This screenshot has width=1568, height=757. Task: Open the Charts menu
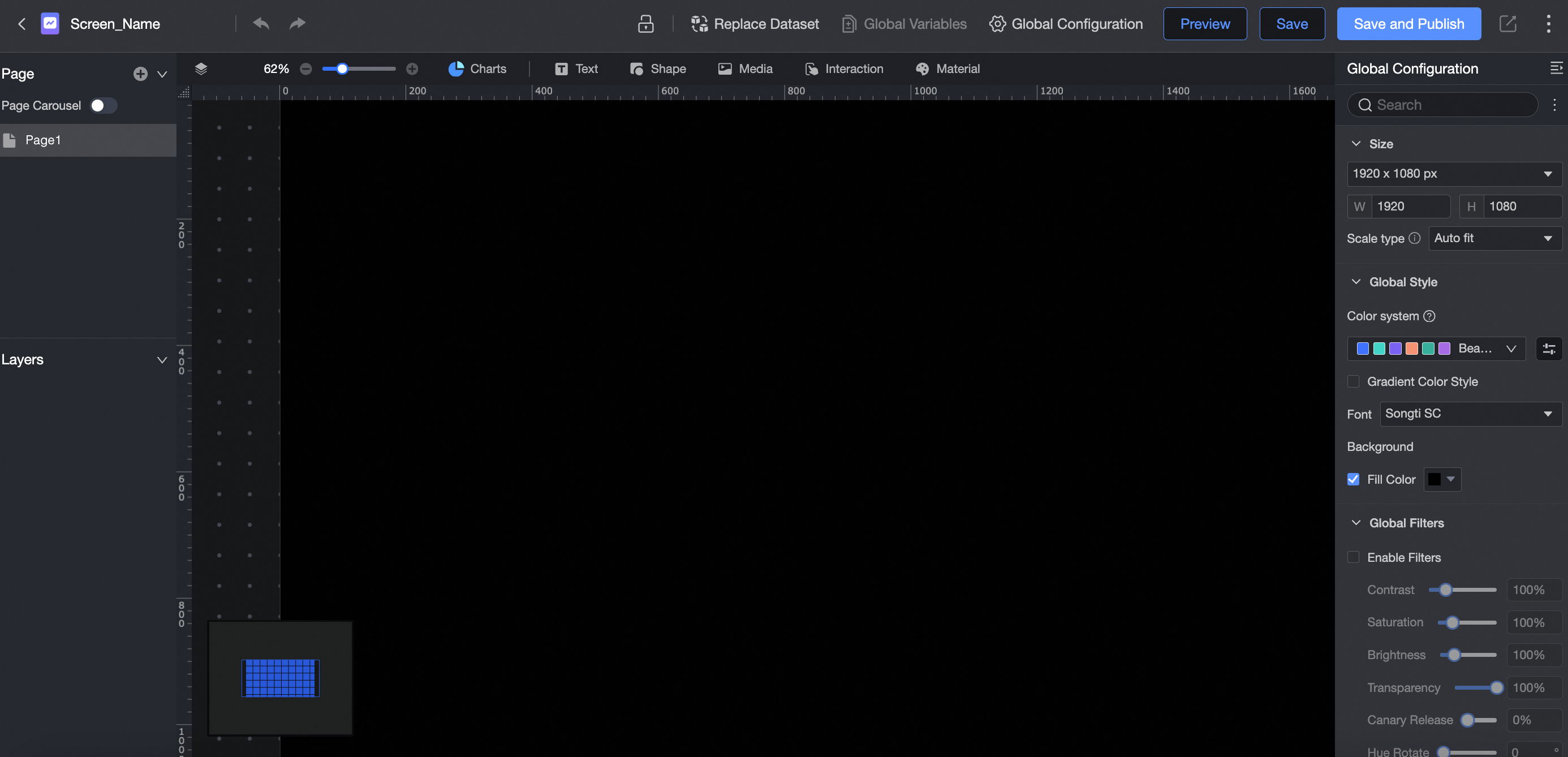477,69
